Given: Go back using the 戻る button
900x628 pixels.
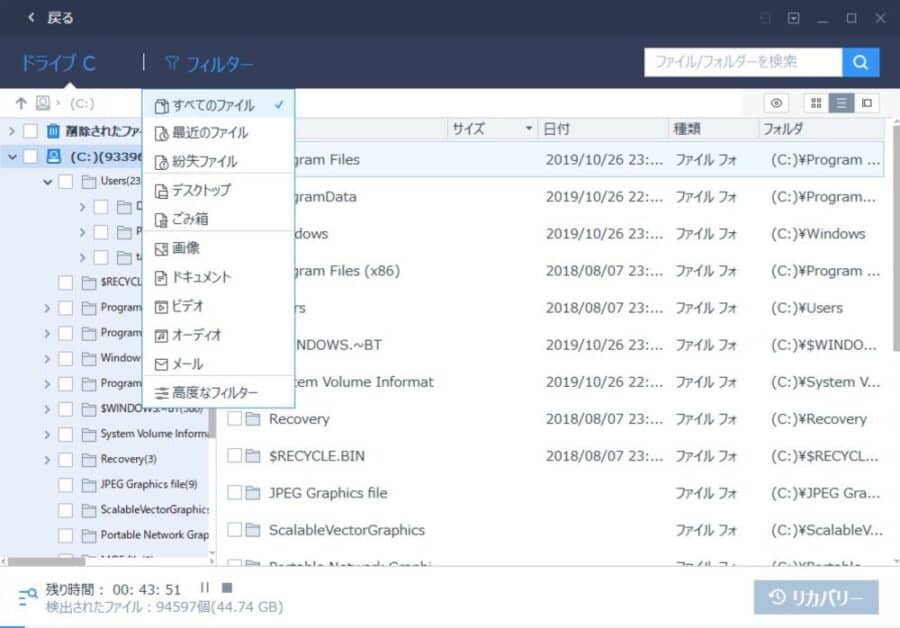Looking at the screenshot, I should coord(51,18).
